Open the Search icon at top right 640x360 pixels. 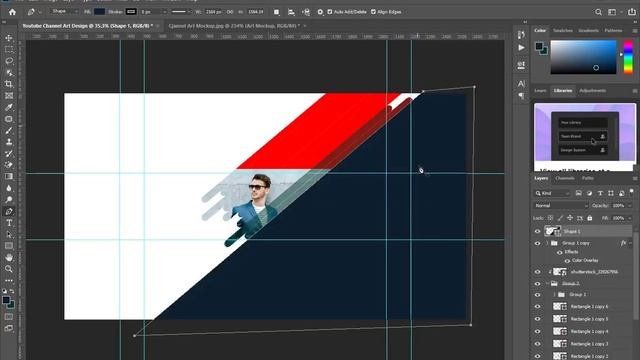click(x=598, y=12)
